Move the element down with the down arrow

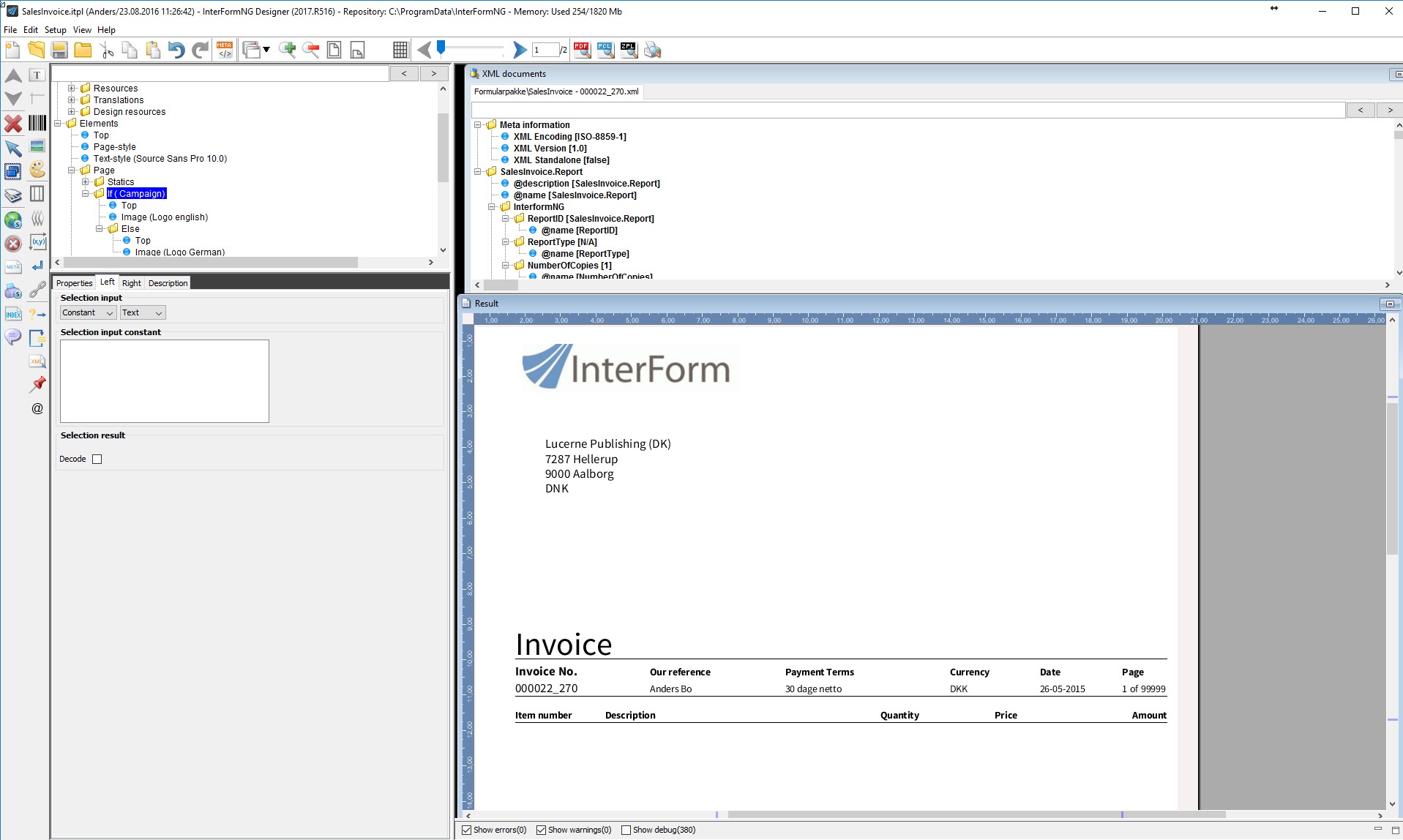[x=13, y=98]
